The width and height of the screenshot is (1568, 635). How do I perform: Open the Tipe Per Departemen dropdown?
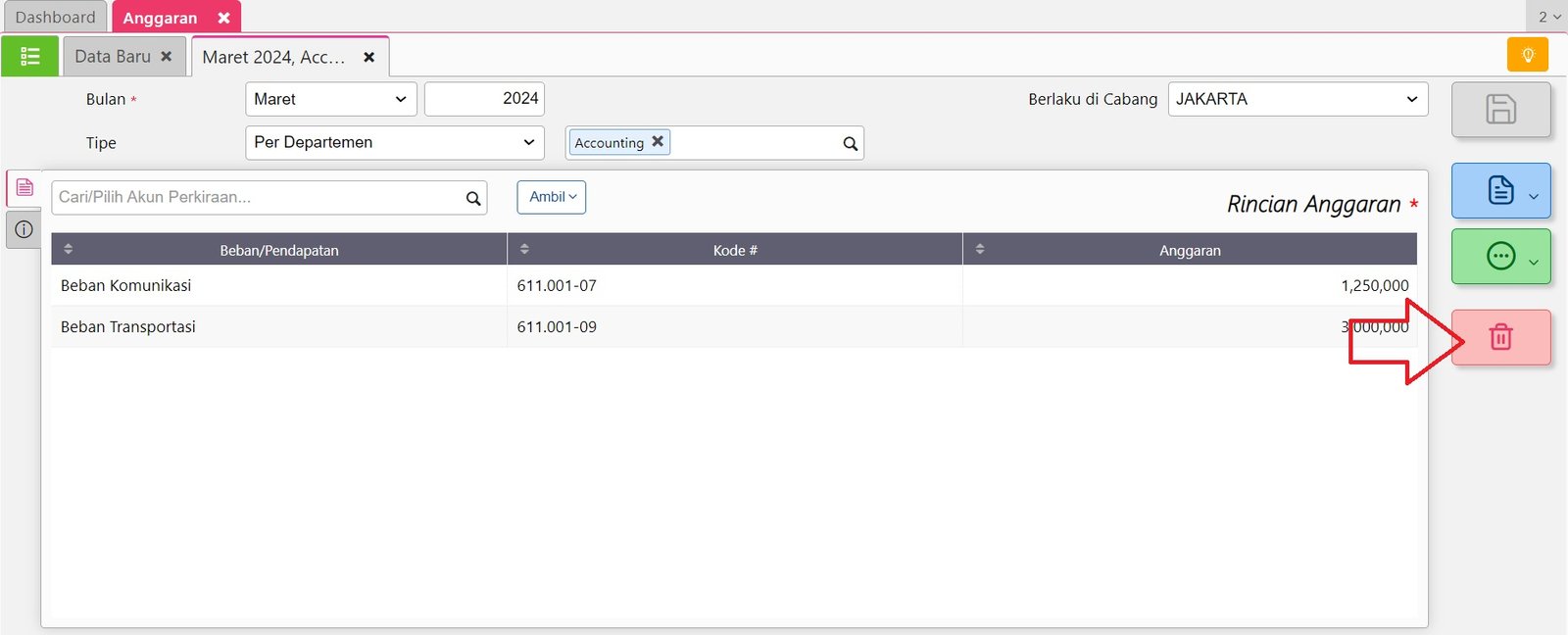pos(394,143)
